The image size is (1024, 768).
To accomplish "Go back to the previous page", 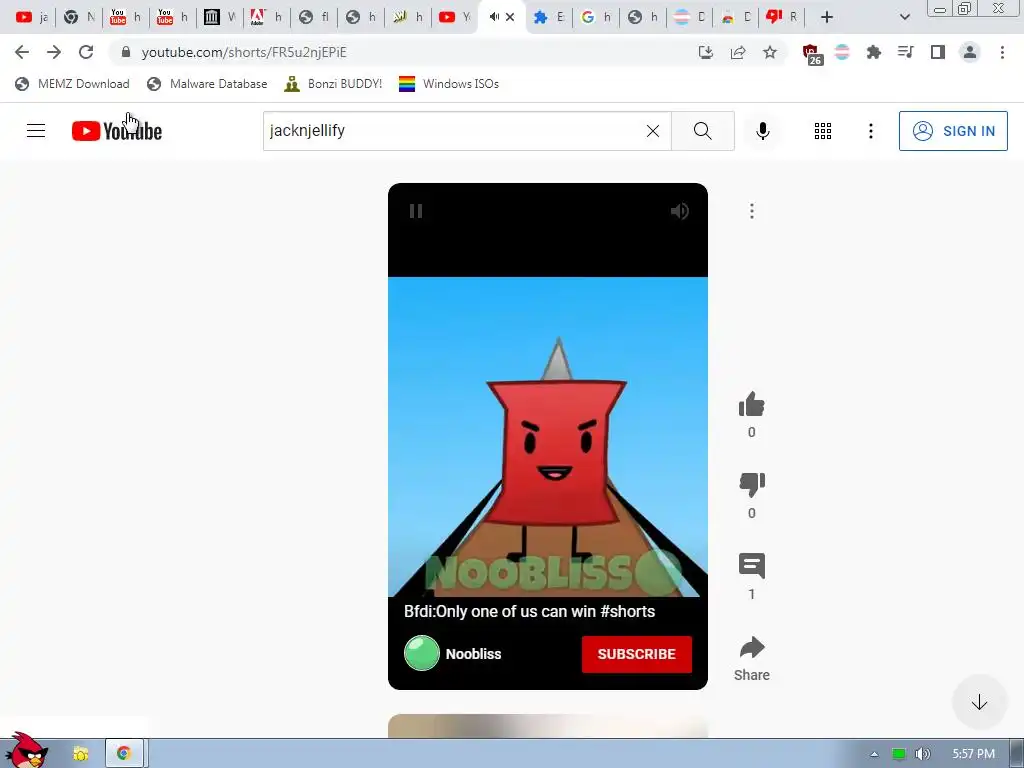I will pos(22,52).
